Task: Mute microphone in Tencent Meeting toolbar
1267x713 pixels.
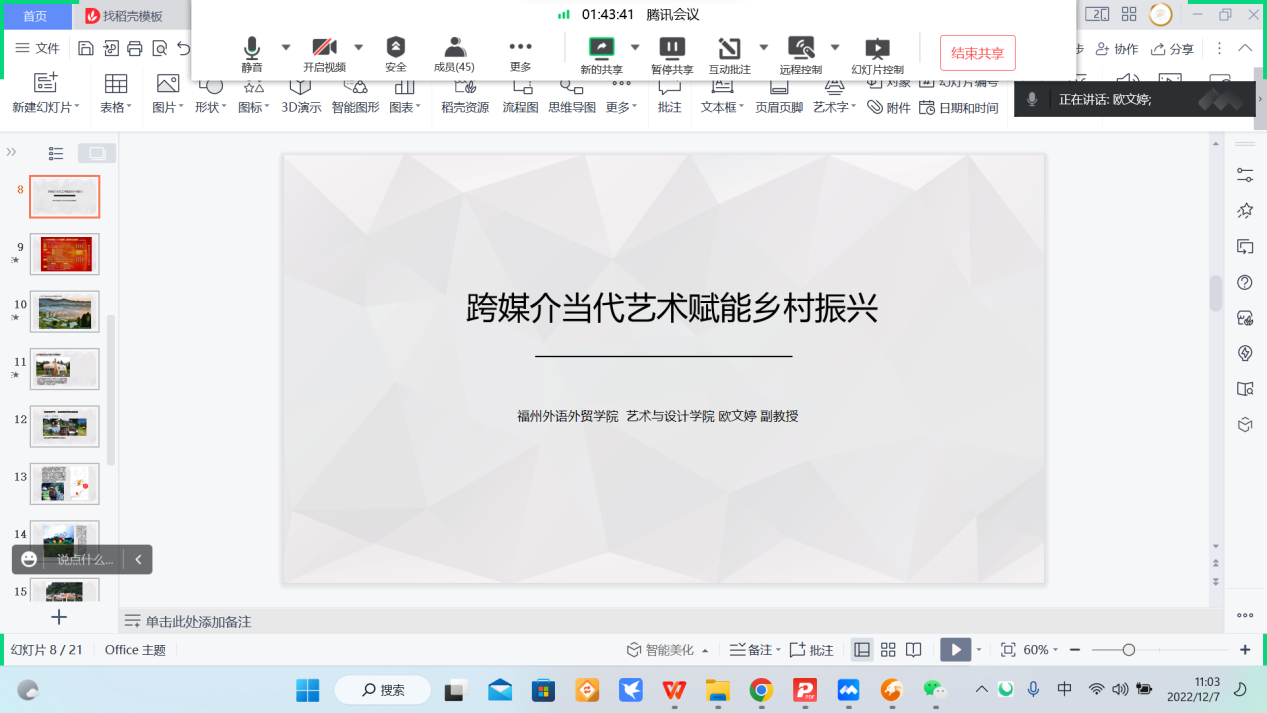Action: pos(252,53)
